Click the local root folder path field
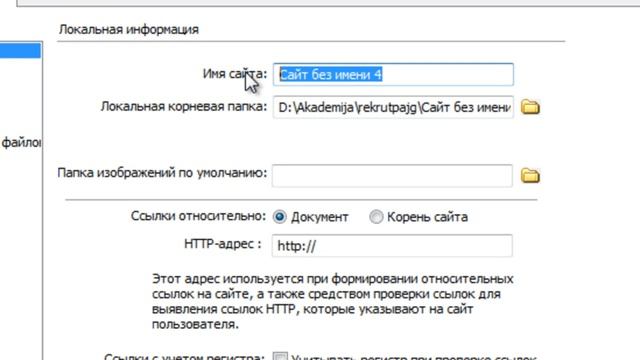The width and height of the screenshot is (640, 360). [x=393, y=107]
